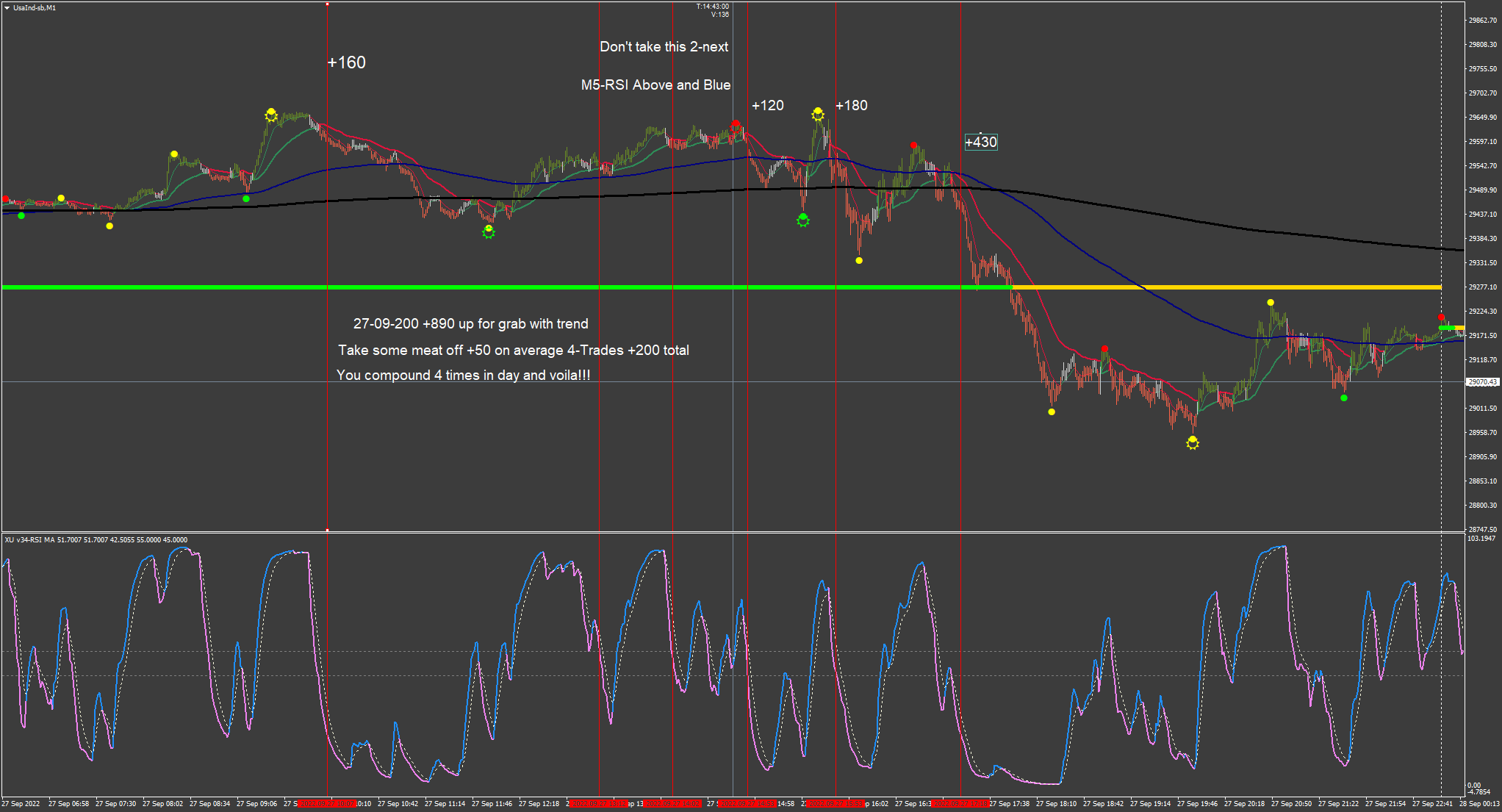1502x812 pixels.
Task: Select the boxed +430 text label
Action: pos(981,142)
